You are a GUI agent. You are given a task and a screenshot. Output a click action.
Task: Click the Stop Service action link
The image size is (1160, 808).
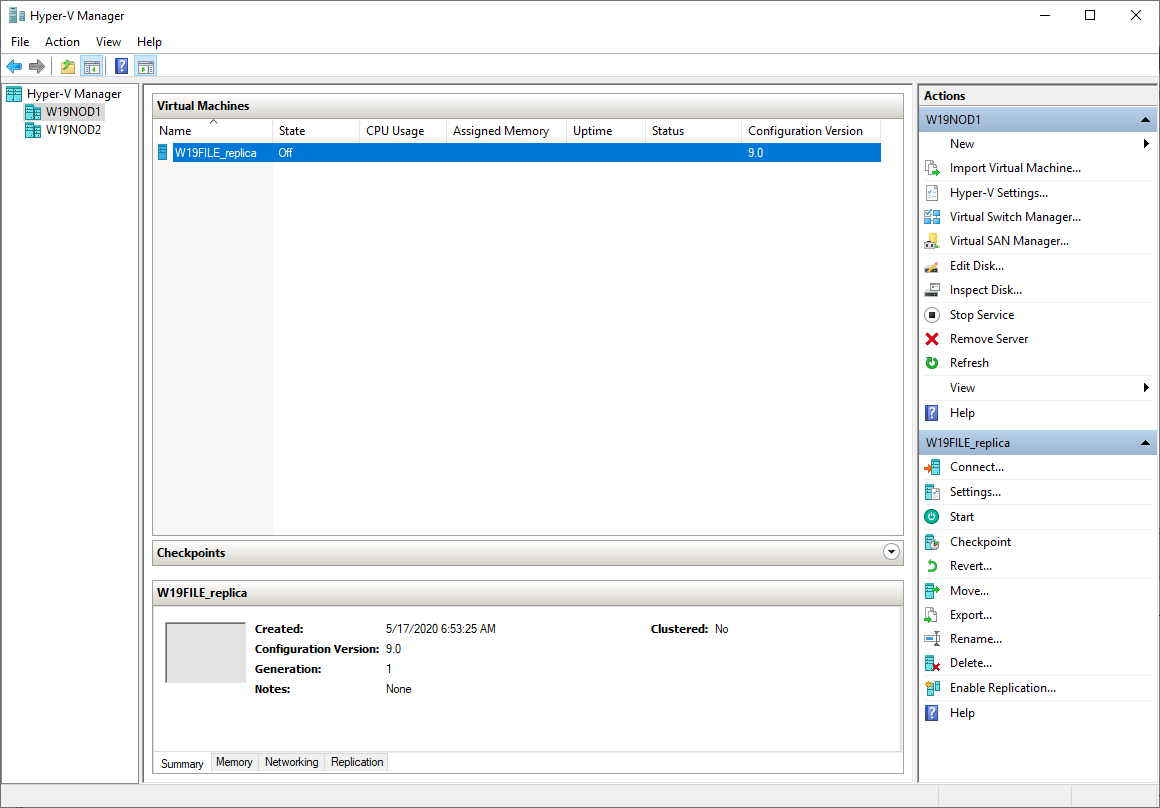(x=982, y=314)
